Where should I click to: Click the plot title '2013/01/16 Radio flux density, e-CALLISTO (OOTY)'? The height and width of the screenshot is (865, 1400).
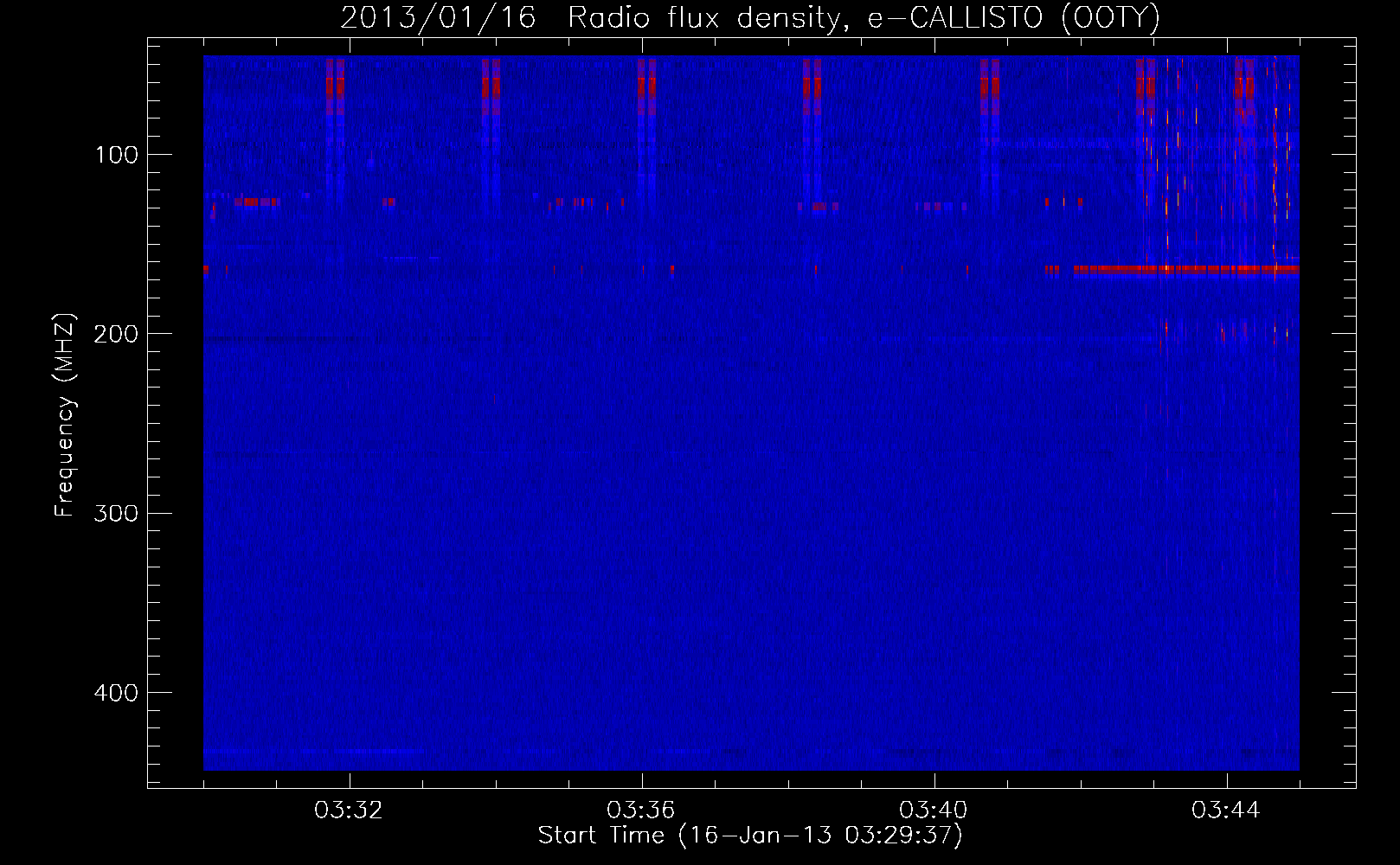[750, 17]
